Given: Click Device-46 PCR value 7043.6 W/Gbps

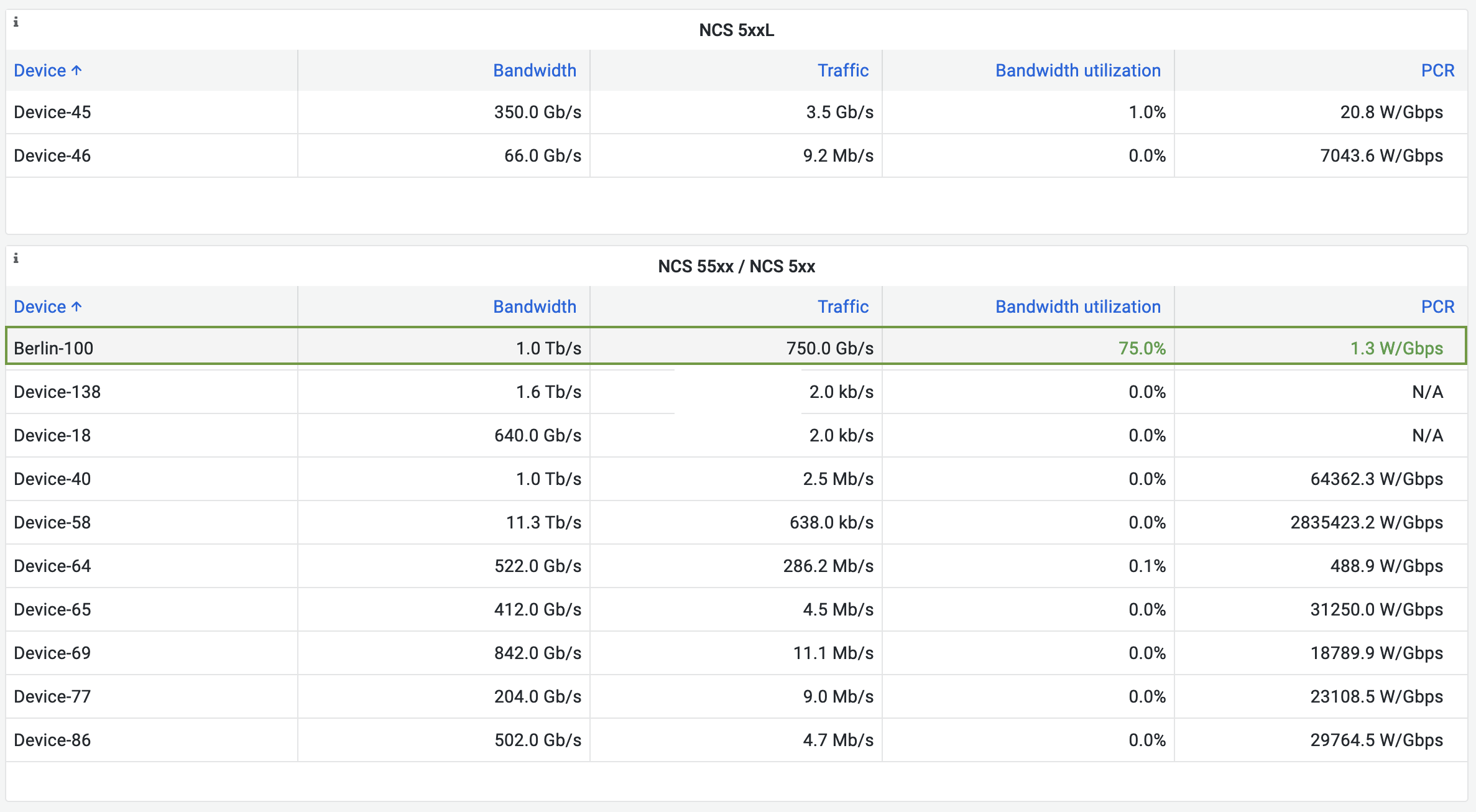Looking at the screenshot, I should pyautogui.click(x=1381, y=156).
